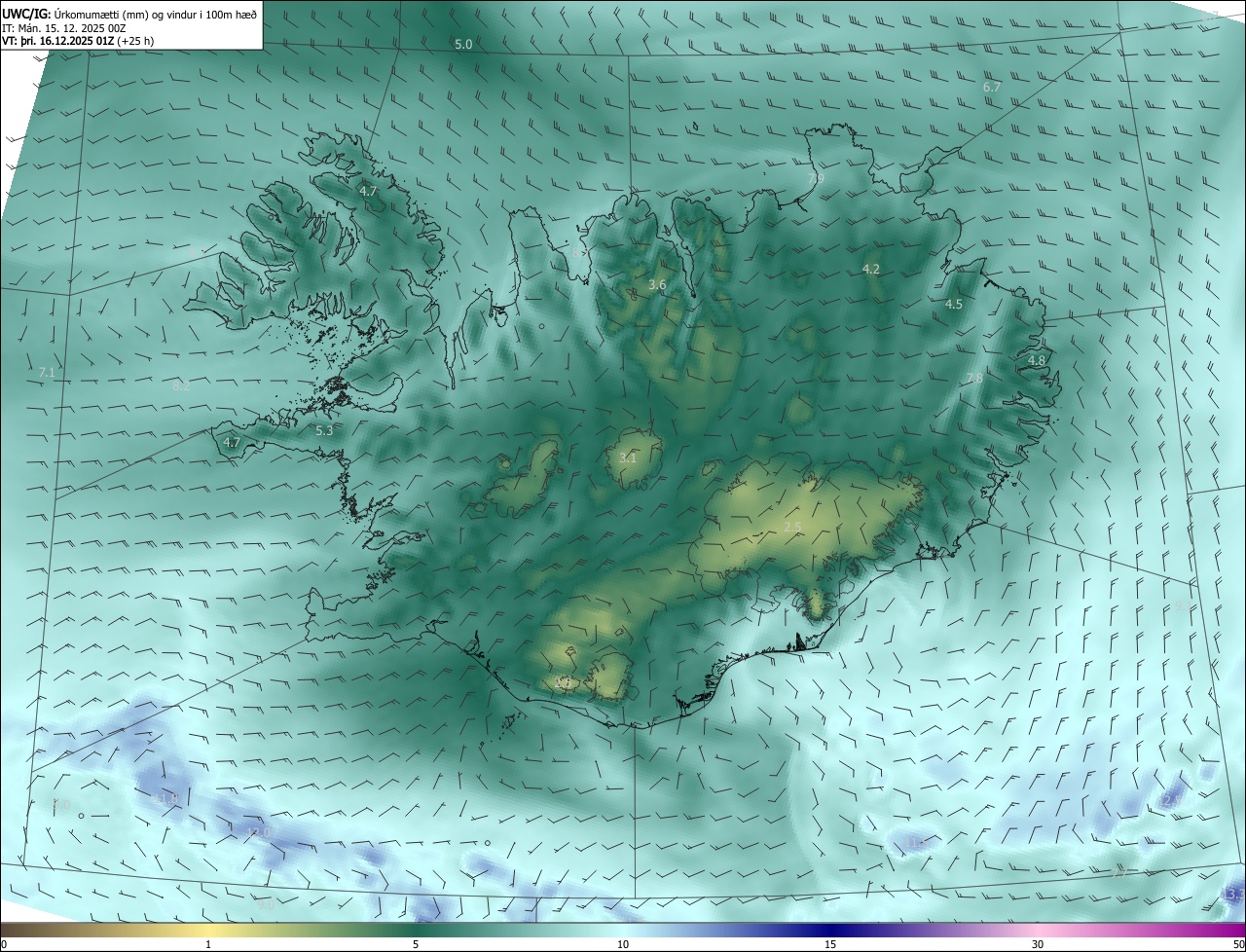Click the 1 tick on the color scale
Viewport: 1246px width, 952px height.
pyautogui.click(x=208, y=944)
